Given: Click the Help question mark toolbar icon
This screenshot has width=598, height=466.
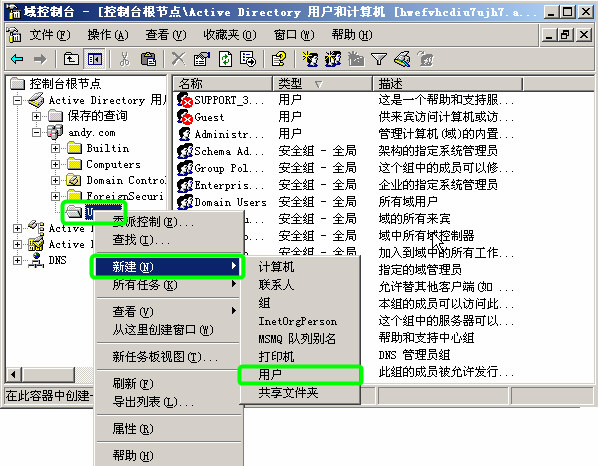Looking at the screenshot, I should click(x=279, y=59).
